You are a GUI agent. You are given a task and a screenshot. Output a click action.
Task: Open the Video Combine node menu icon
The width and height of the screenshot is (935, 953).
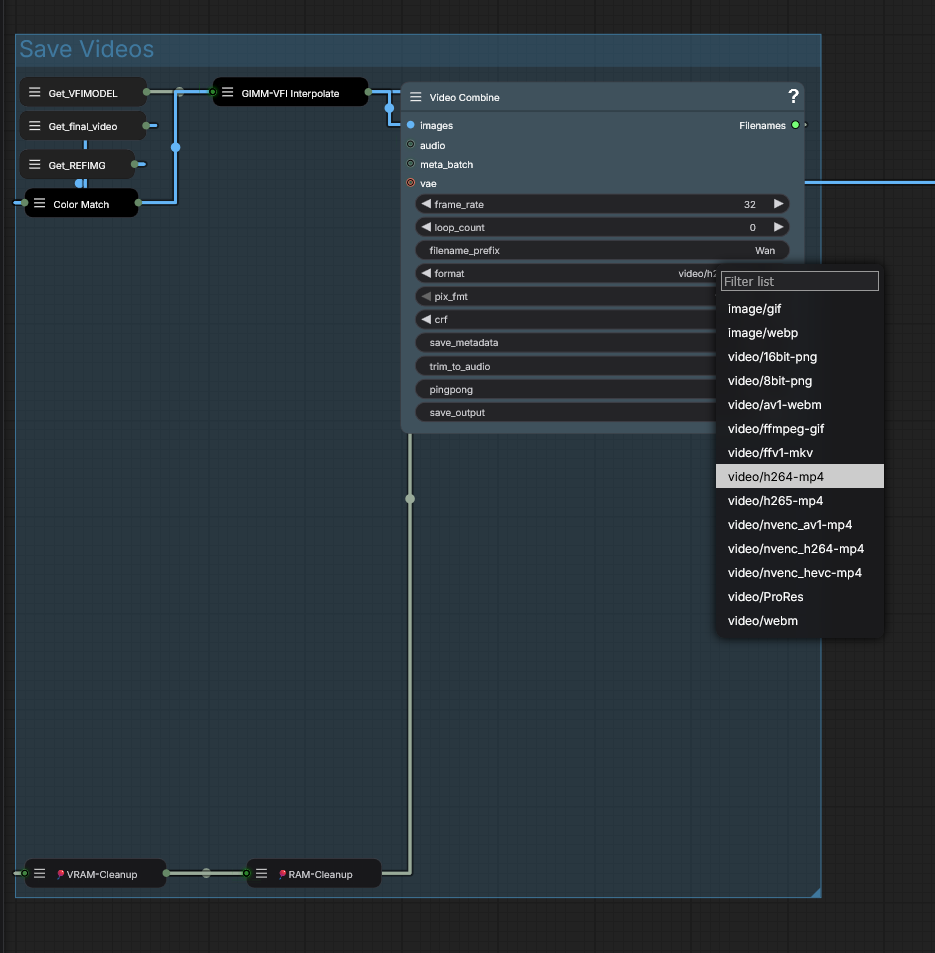click(416, 97)
